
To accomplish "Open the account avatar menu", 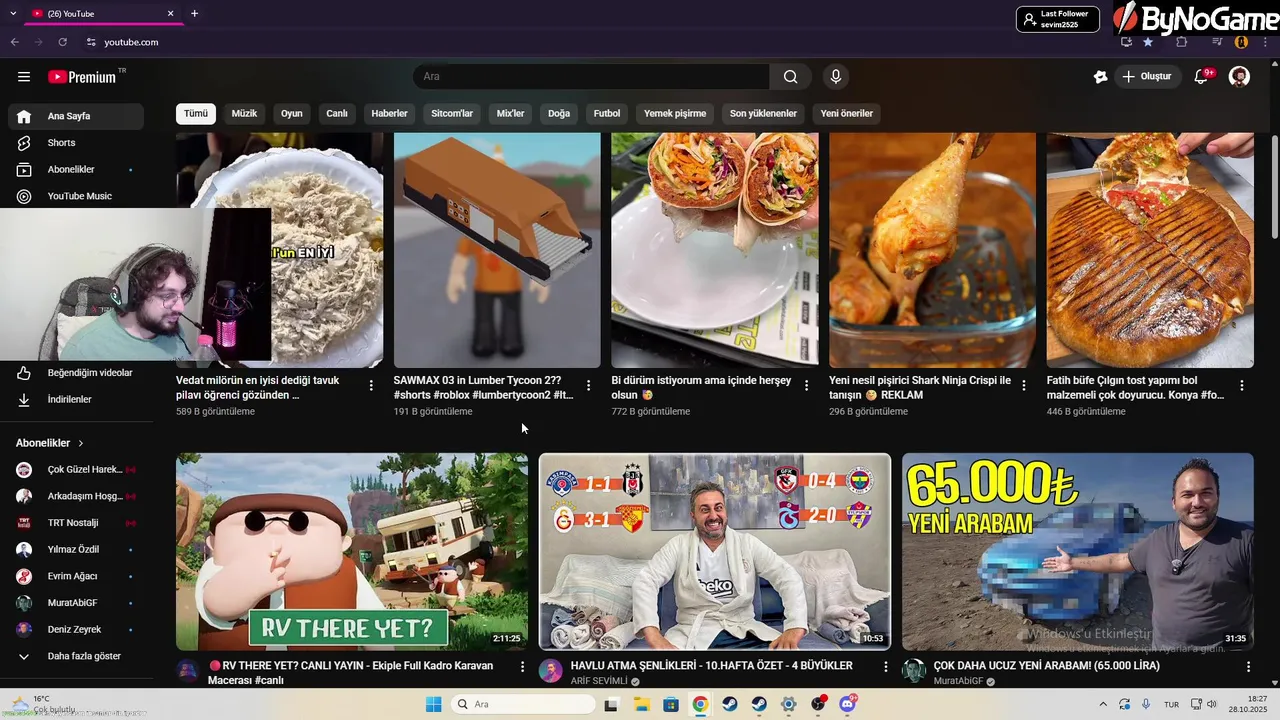I will pos(1239,77).
